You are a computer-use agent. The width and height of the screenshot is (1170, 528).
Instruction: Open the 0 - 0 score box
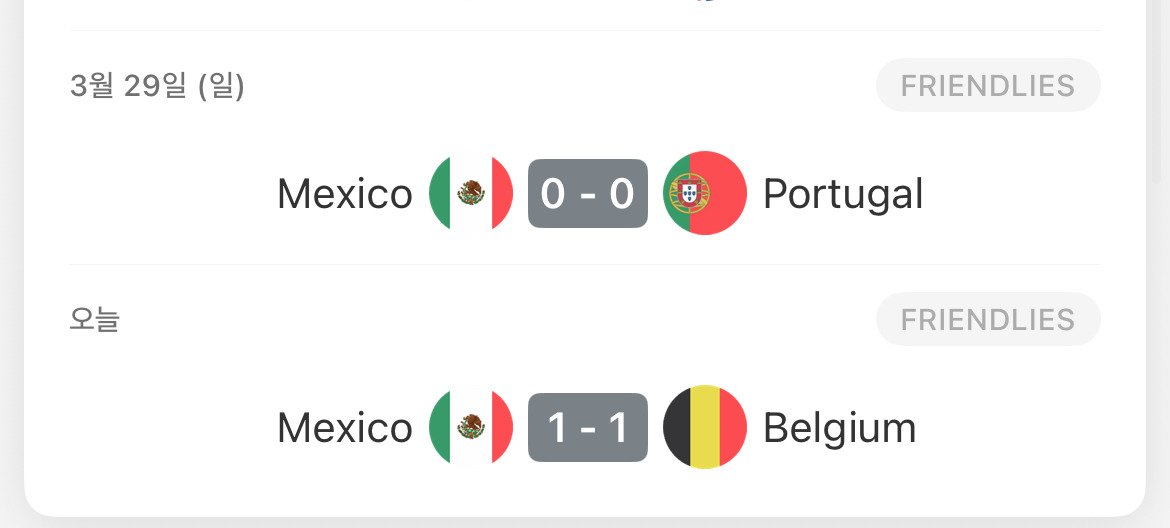(x=588, y=193)
